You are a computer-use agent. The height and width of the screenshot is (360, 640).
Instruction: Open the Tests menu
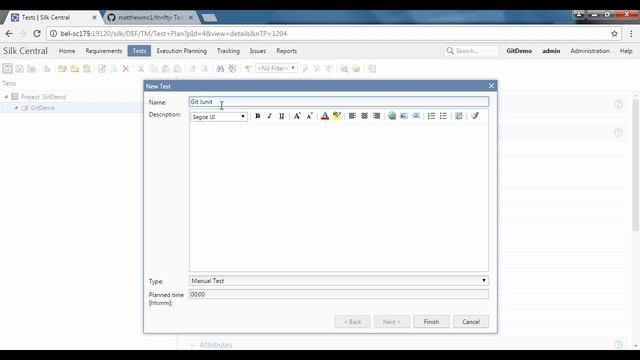(139, 51)
